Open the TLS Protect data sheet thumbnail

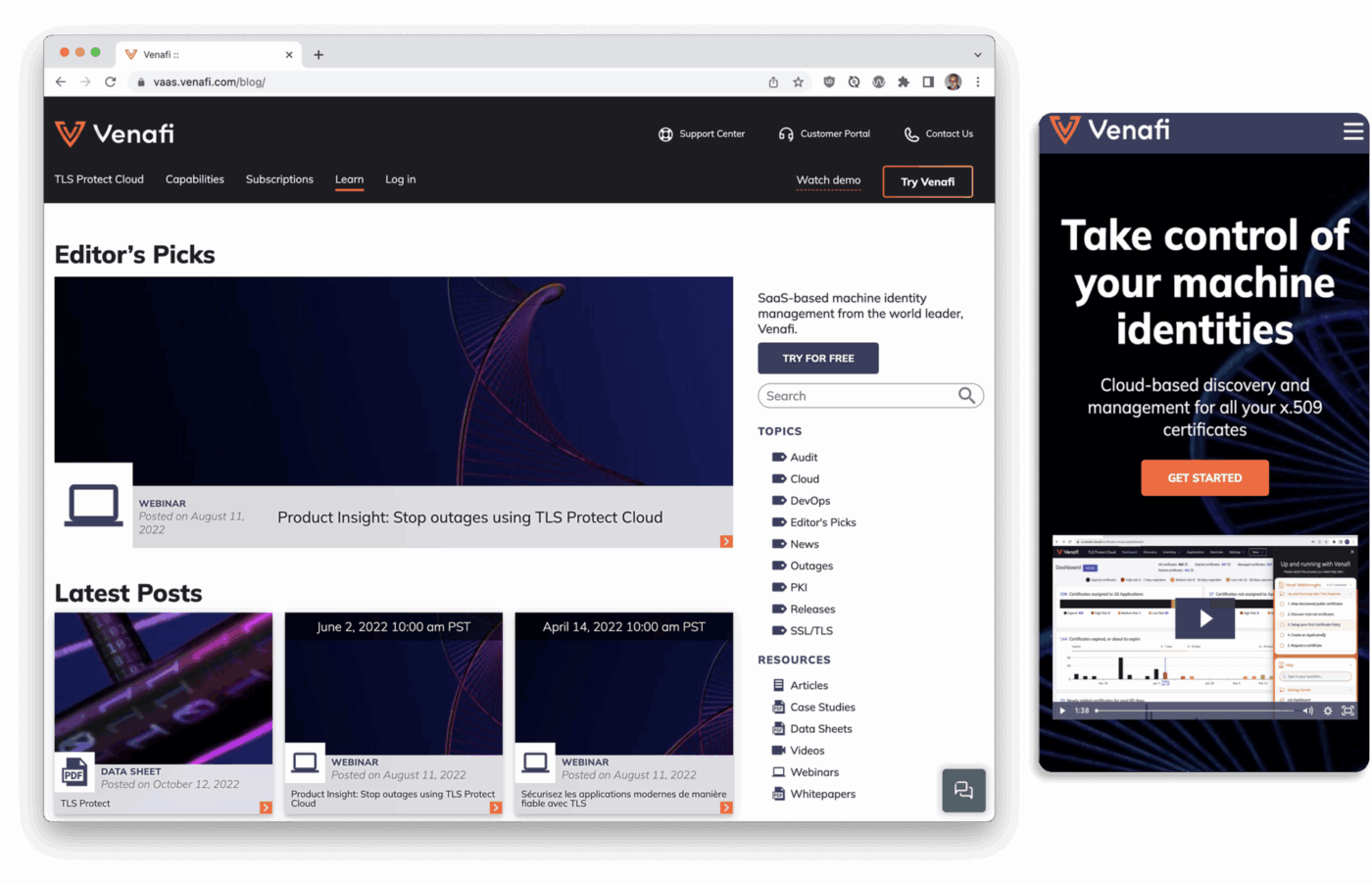[164, 688]
